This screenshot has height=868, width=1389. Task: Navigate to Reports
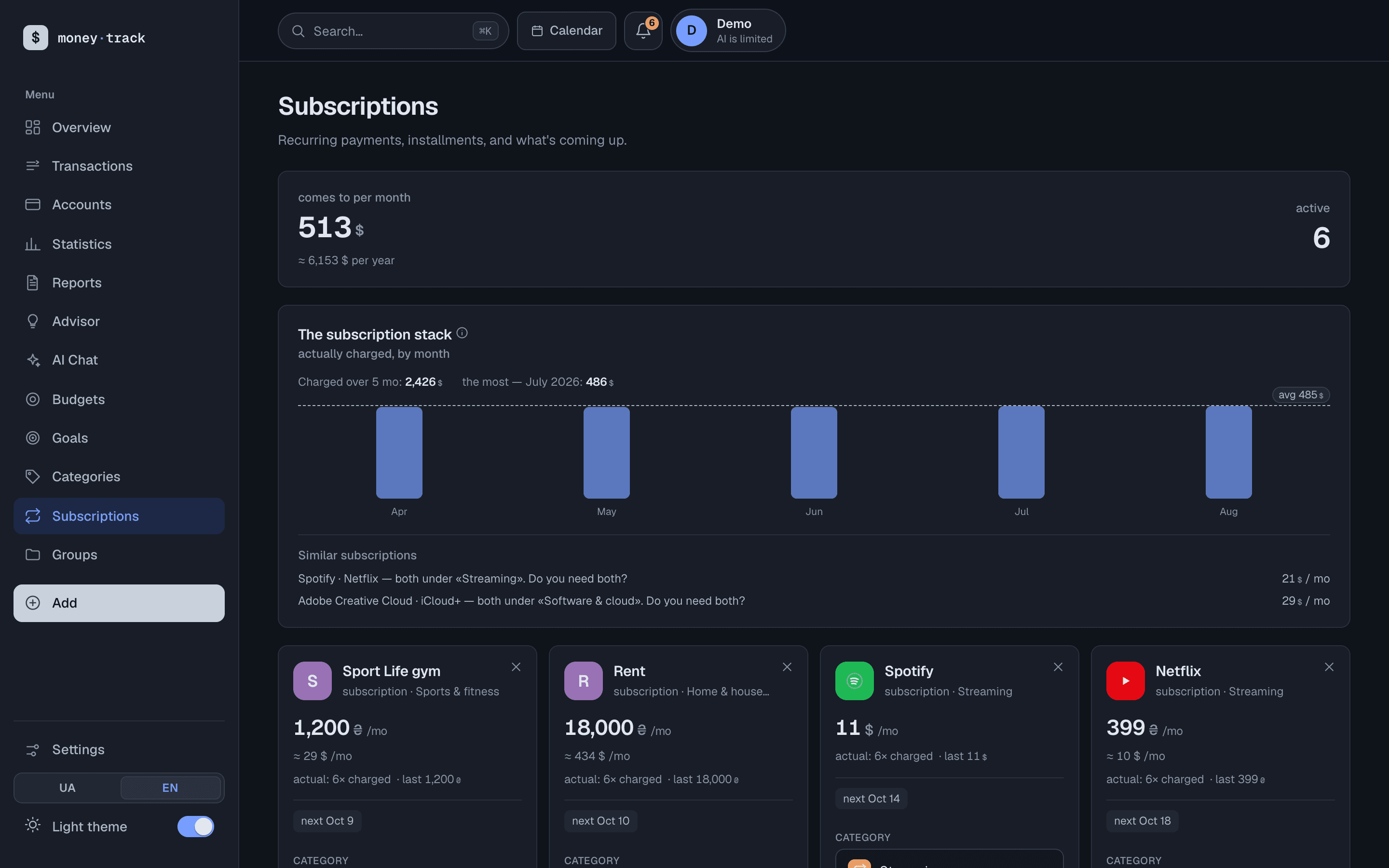pyautogui.click(x=119, y=283)
